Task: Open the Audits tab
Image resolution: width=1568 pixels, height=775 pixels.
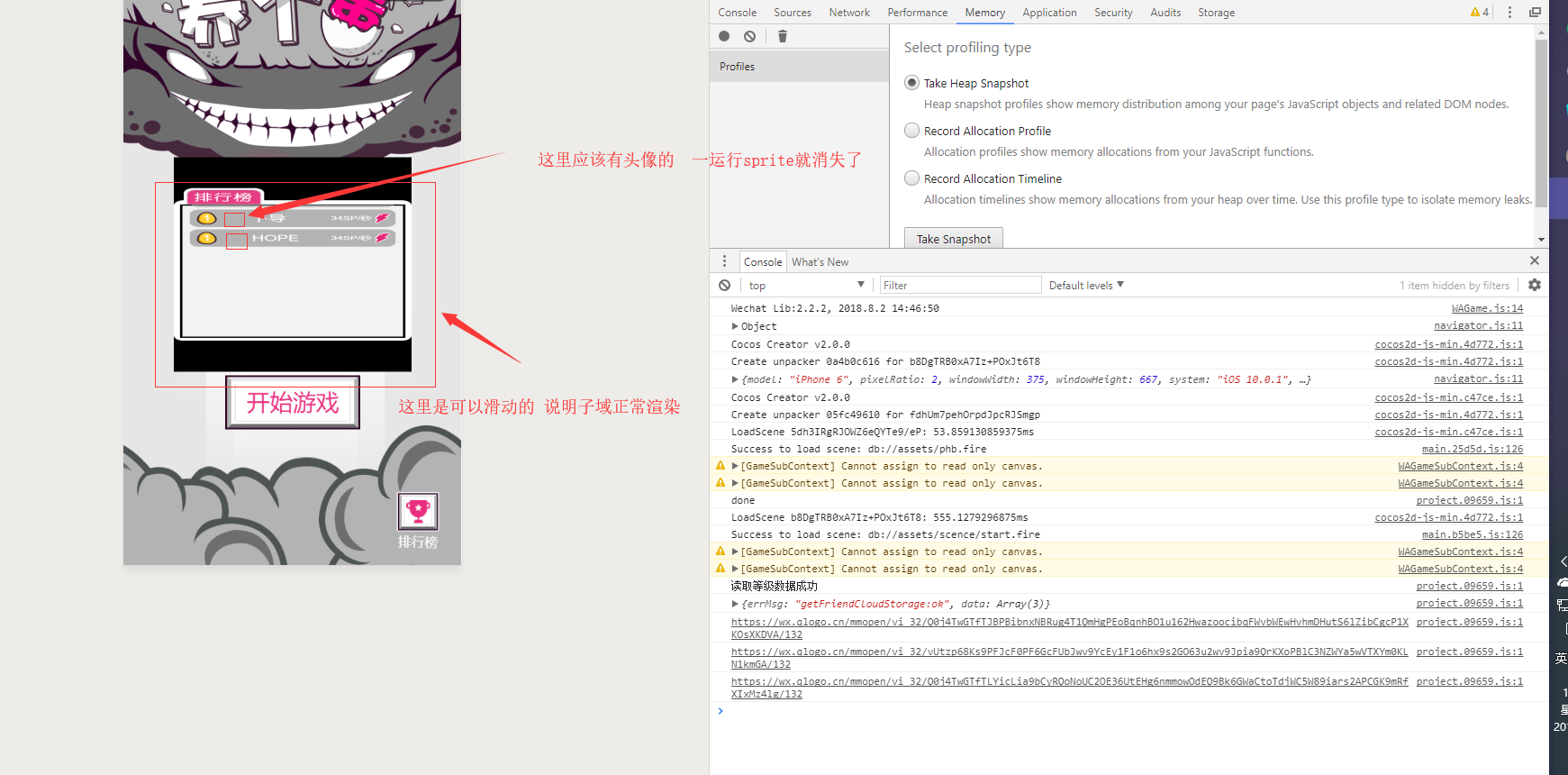Action: 1165,13
